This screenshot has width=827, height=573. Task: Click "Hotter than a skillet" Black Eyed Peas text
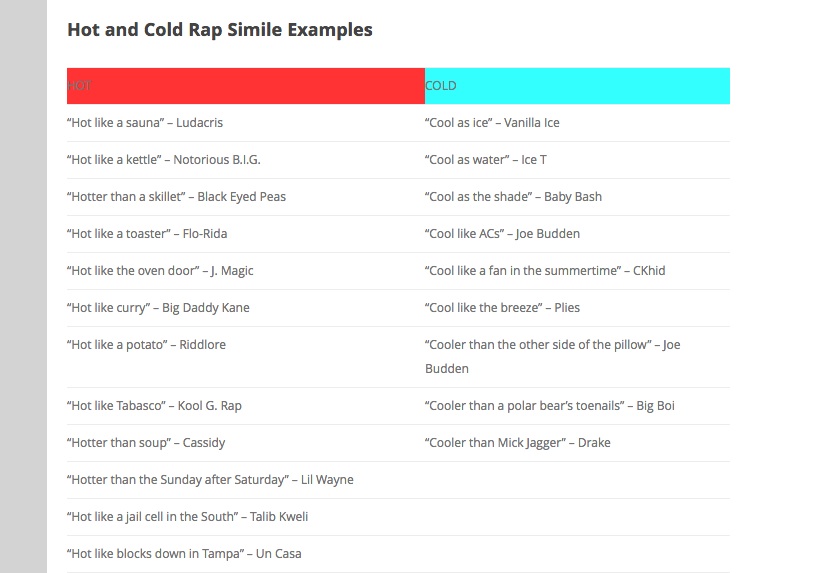(176, 197)
